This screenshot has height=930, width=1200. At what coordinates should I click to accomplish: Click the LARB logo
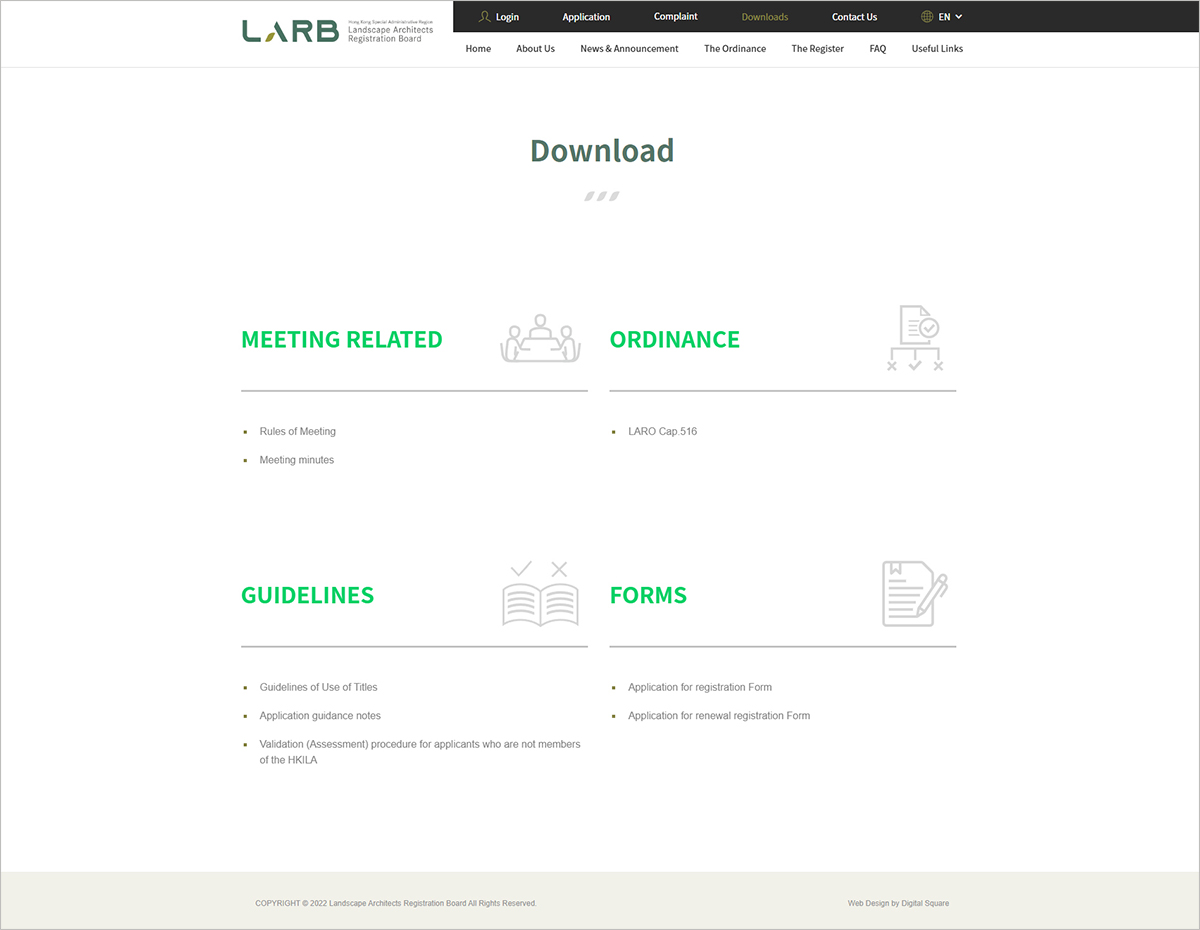(x=338, y=31)
